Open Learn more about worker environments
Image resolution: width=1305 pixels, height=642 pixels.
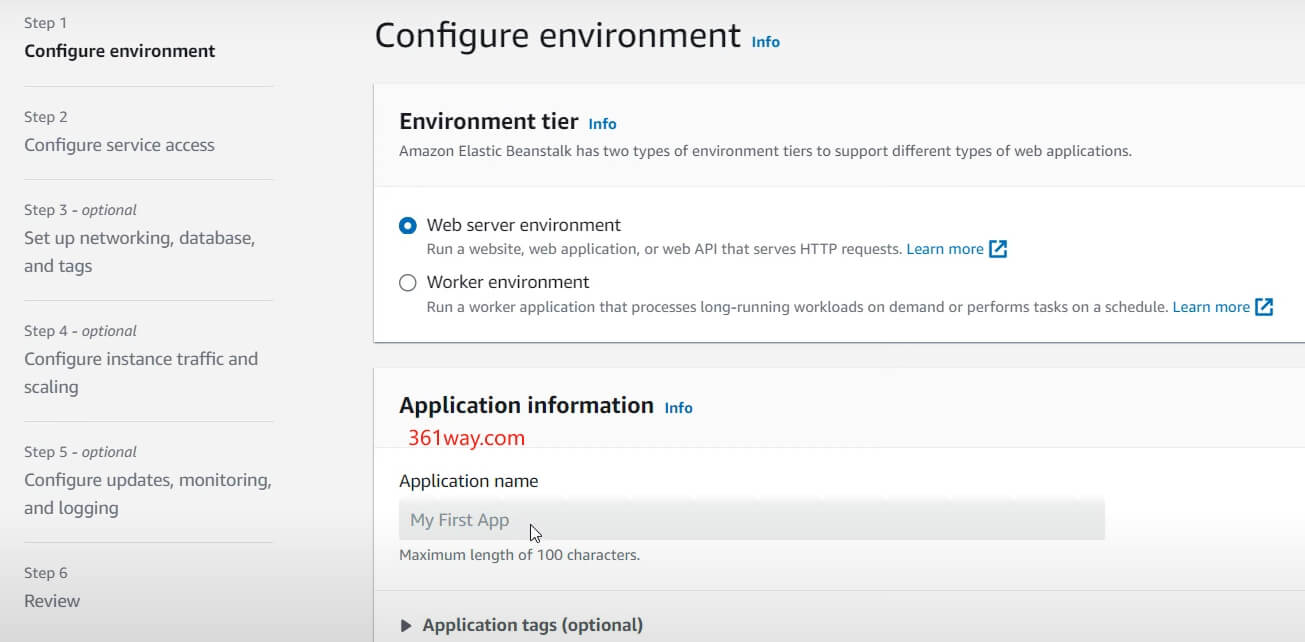click(1211, 306)
